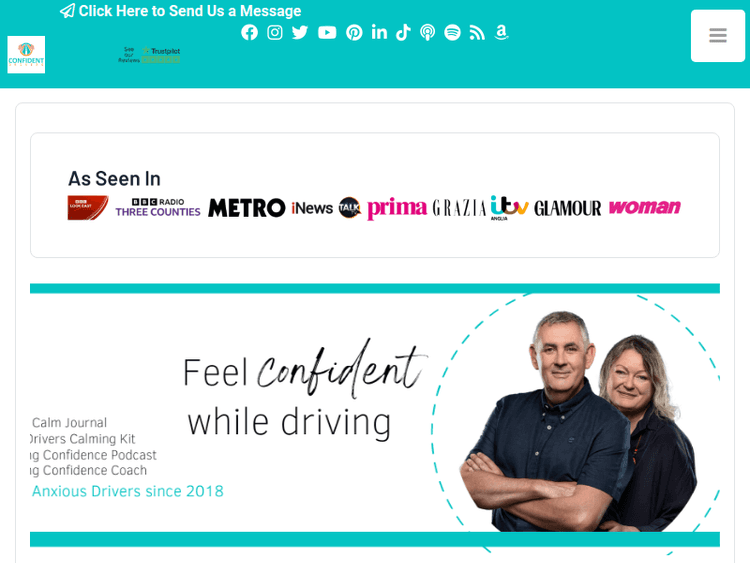Click the Confident Drivers logo

26,55
